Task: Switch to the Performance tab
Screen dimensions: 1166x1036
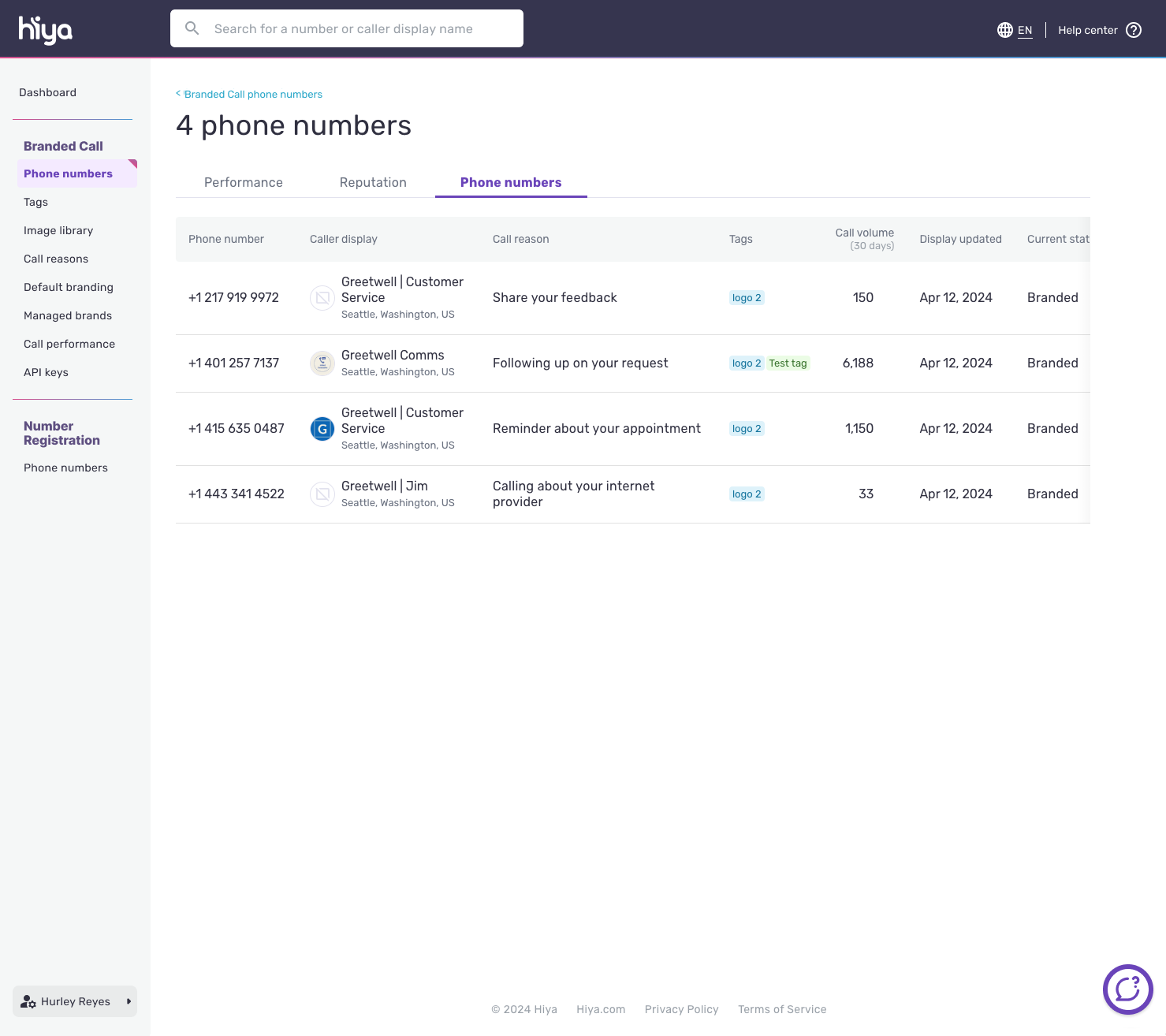Action: pos(244,182)
